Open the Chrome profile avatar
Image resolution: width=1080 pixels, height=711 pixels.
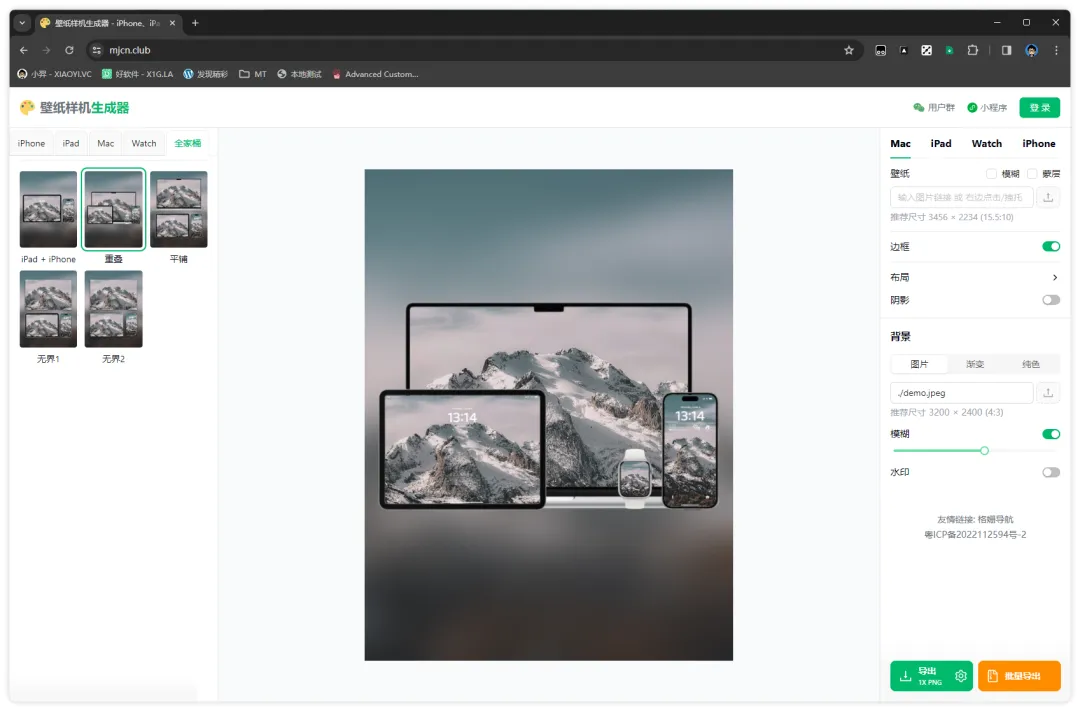(x=1031, y=50)
